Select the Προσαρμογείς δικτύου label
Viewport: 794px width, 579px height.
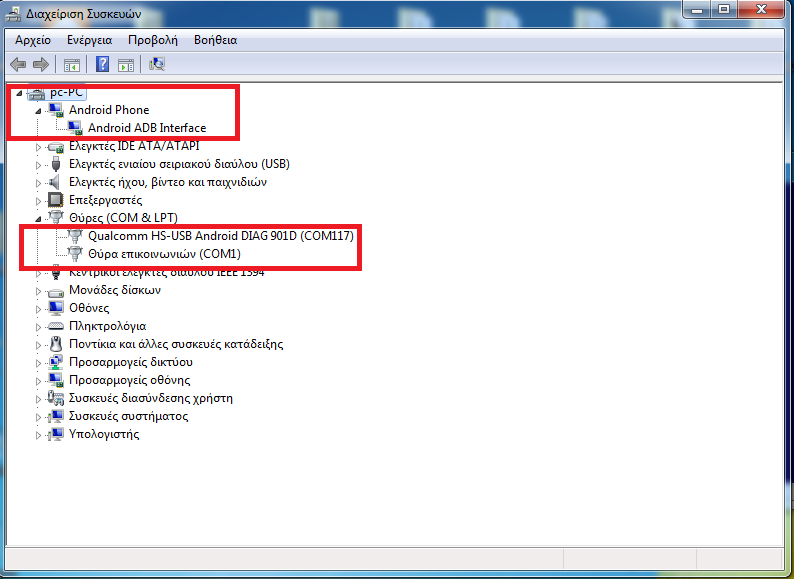coord(131,362)
